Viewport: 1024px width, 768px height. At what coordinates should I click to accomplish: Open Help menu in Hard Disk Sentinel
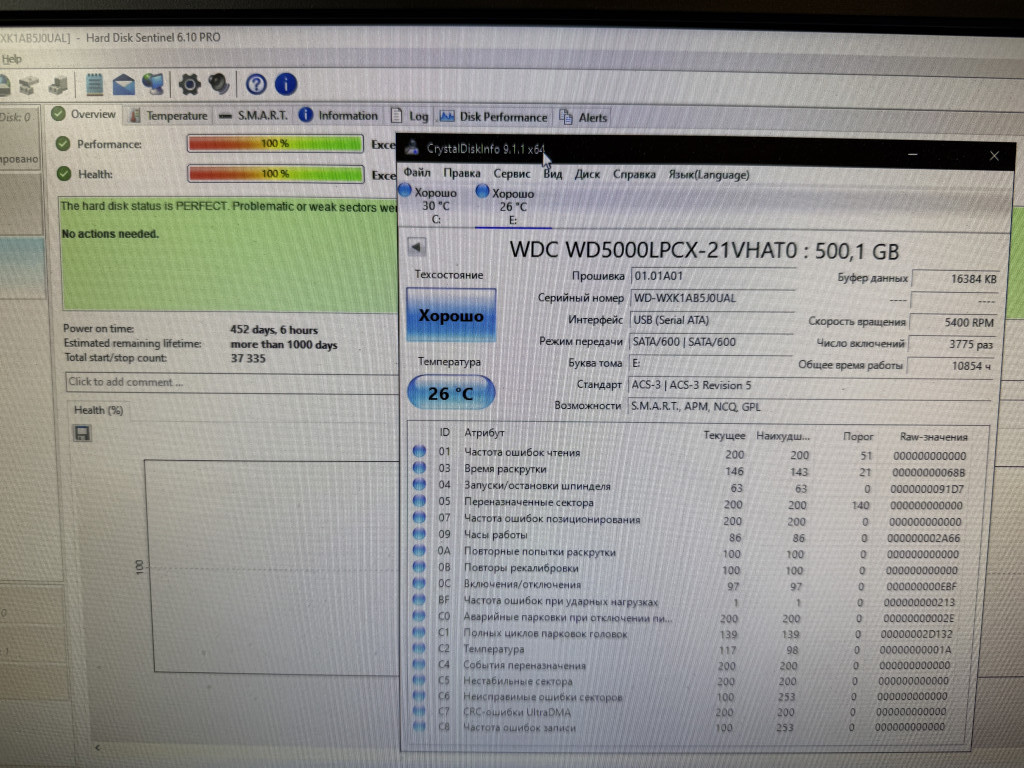pyautogui.click(x=11, y=59)
